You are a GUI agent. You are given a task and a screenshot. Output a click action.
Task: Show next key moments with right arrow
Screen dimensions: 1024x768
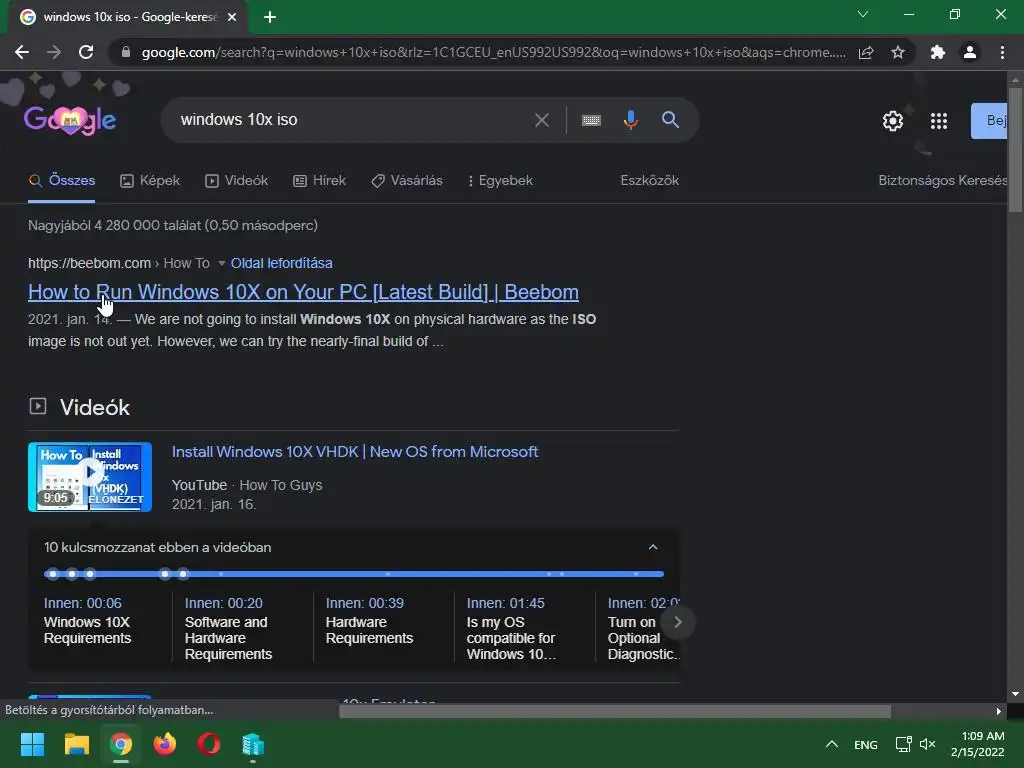[x=678, y=622]
